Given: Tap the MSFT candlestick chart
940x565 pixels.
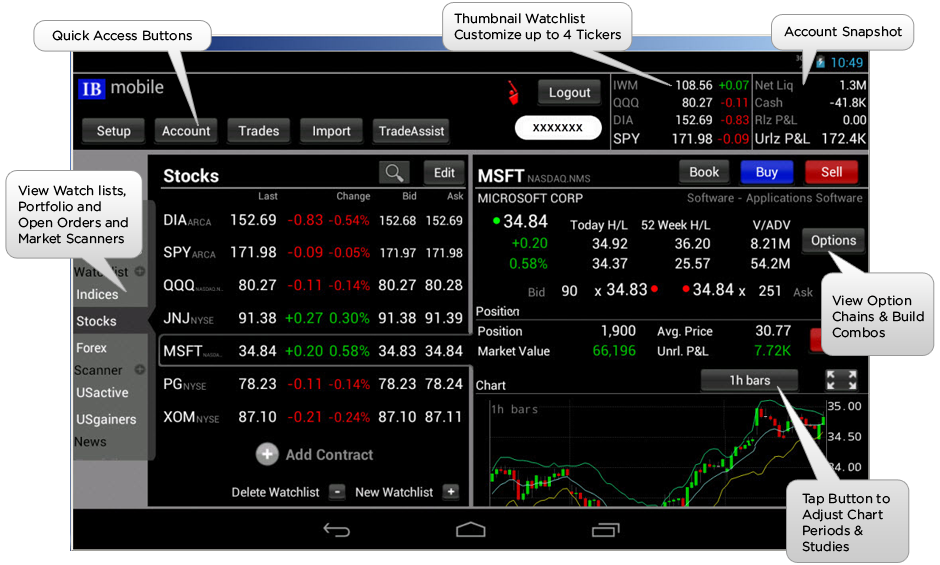Looking at the screenshot, I should coord(656,453).
